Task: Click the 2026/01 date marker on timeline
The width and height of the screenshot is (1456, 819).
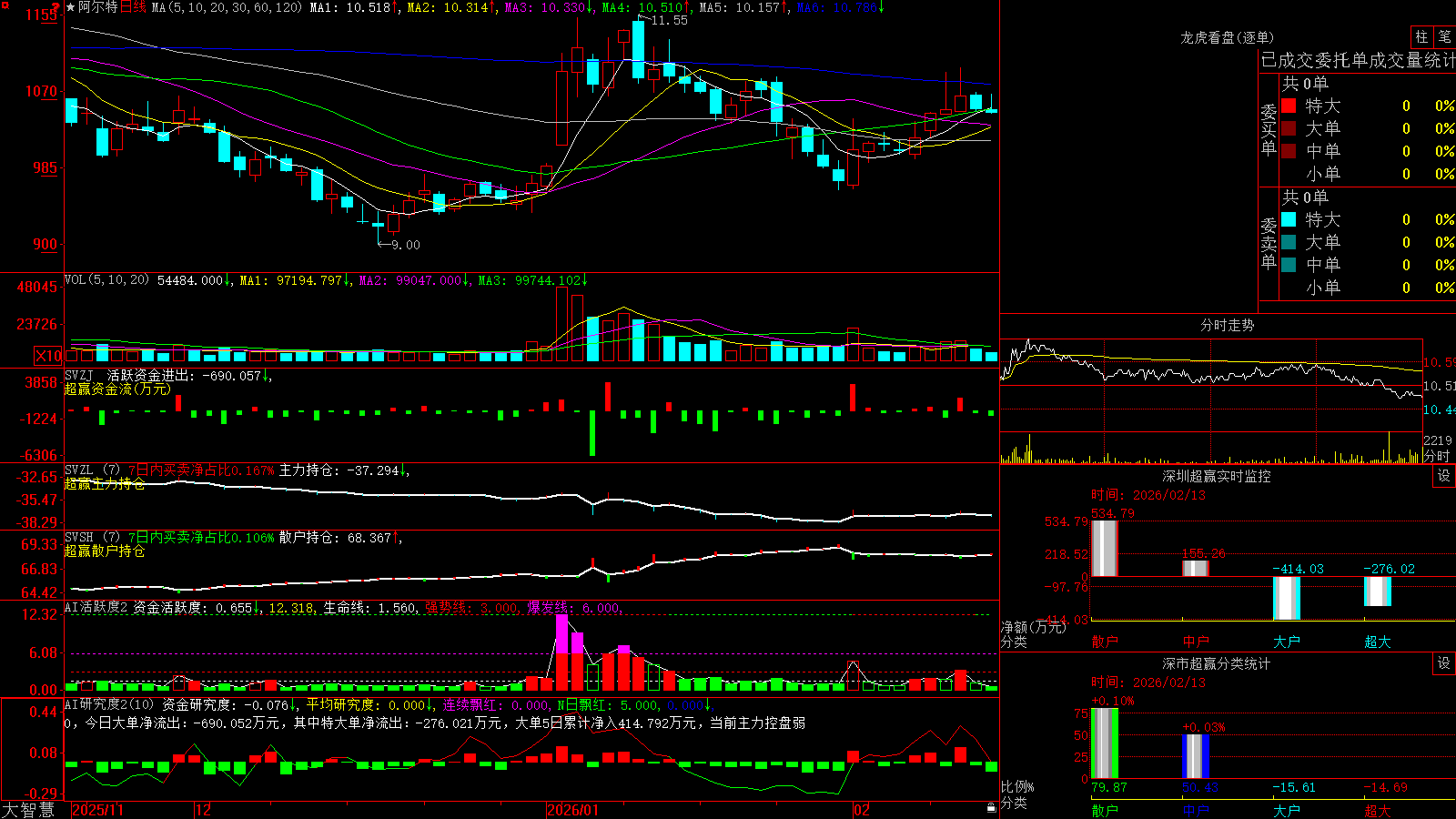Action: [x=572, y=810]
